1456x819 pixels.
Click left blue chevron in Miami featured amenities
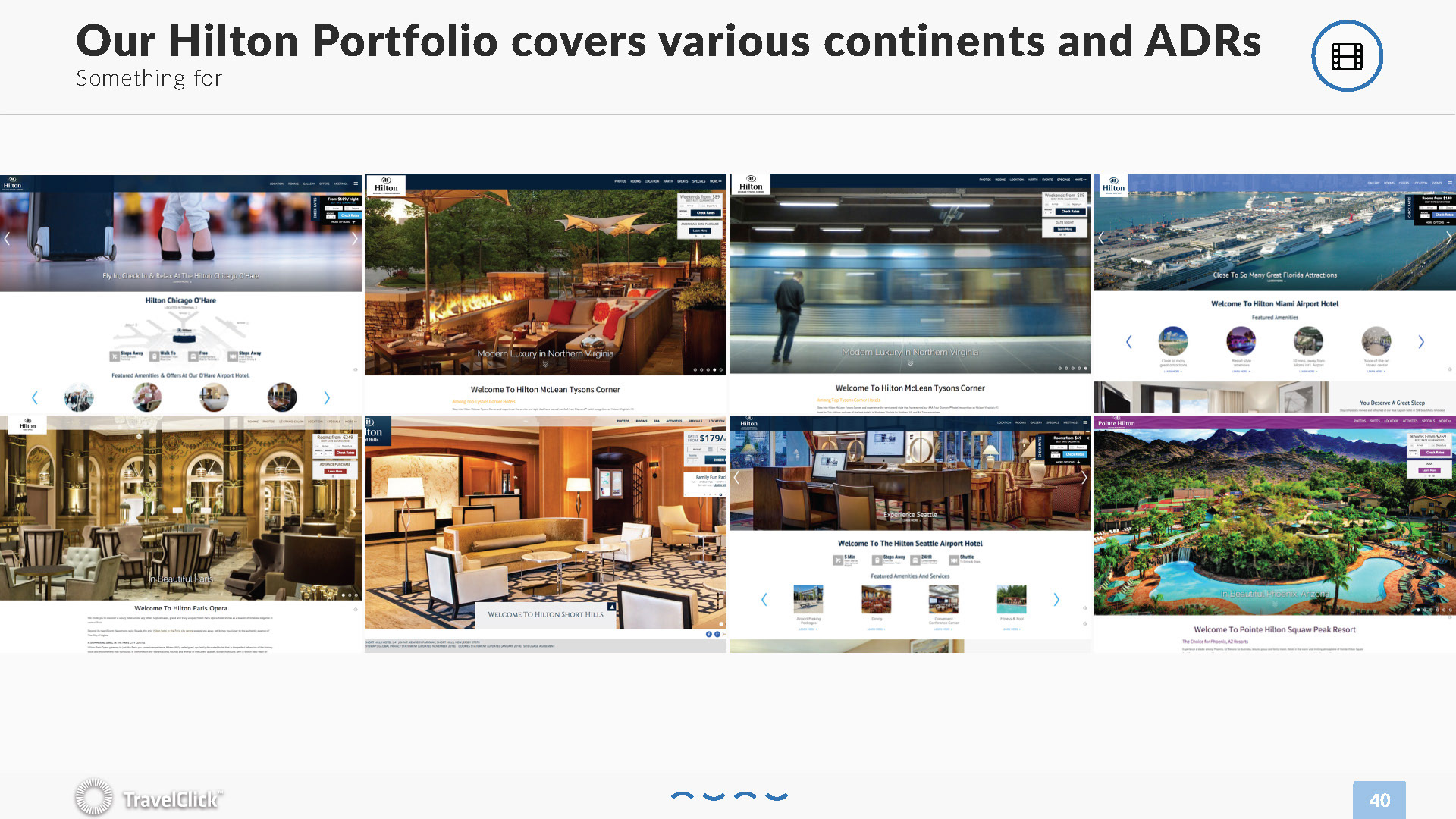tap(1128, 342)
